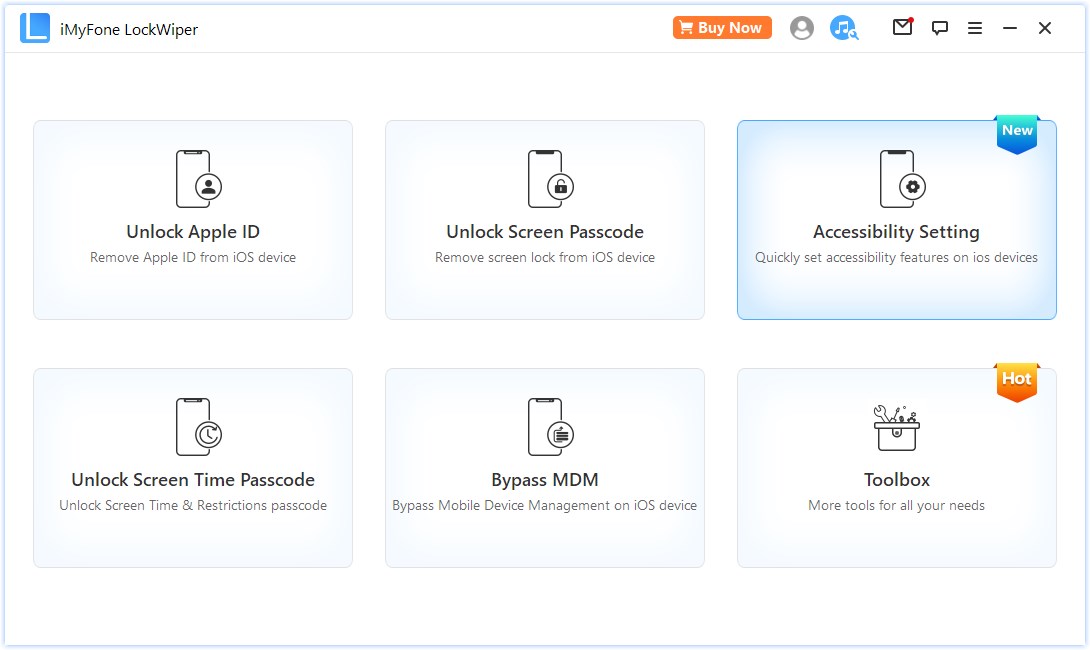Launch the Accessibility Setting tool
The image size is (1090, 650).
coord(896,220)
